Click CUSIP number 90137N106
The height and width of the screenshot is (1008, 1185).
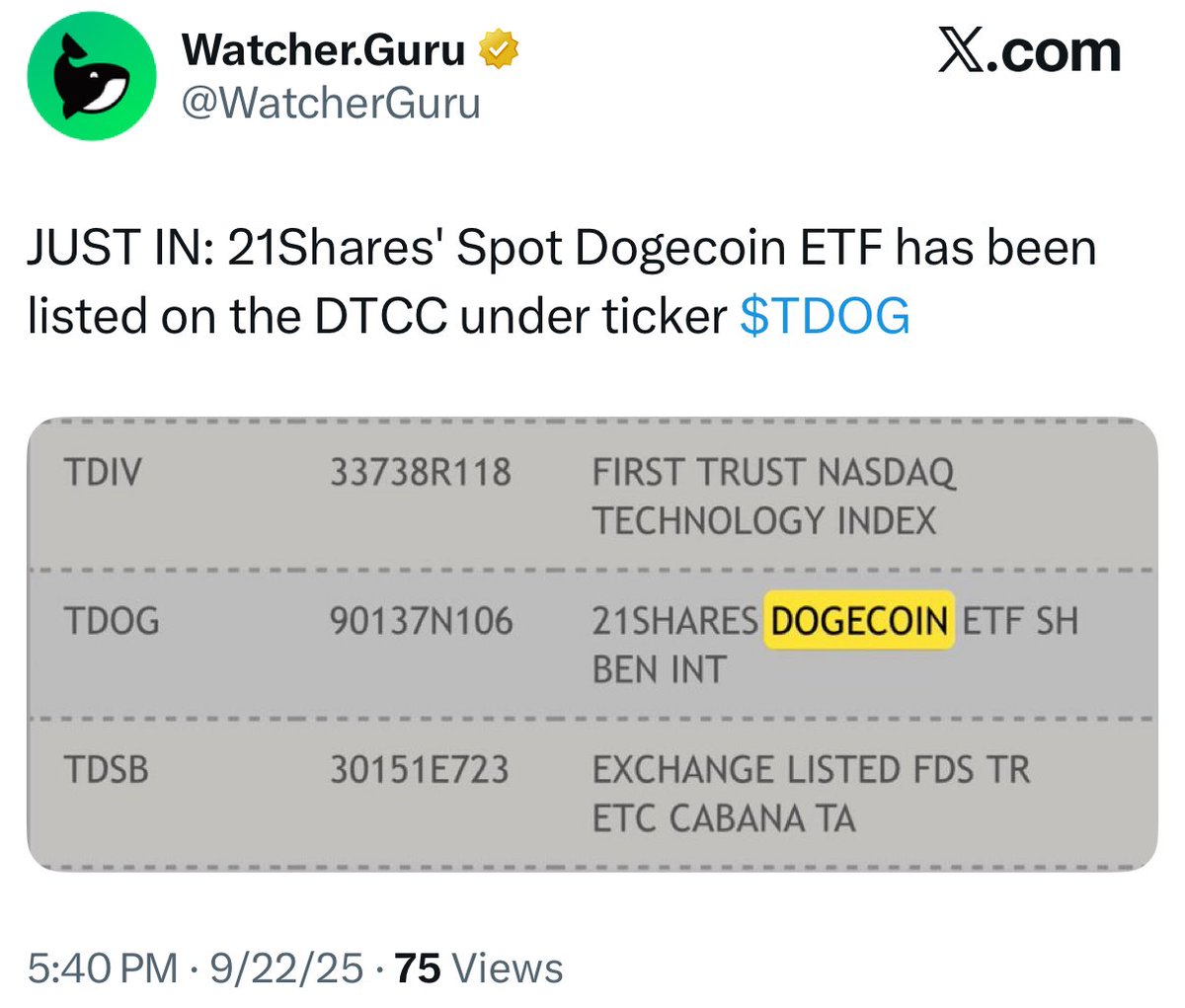click(422, 621)
